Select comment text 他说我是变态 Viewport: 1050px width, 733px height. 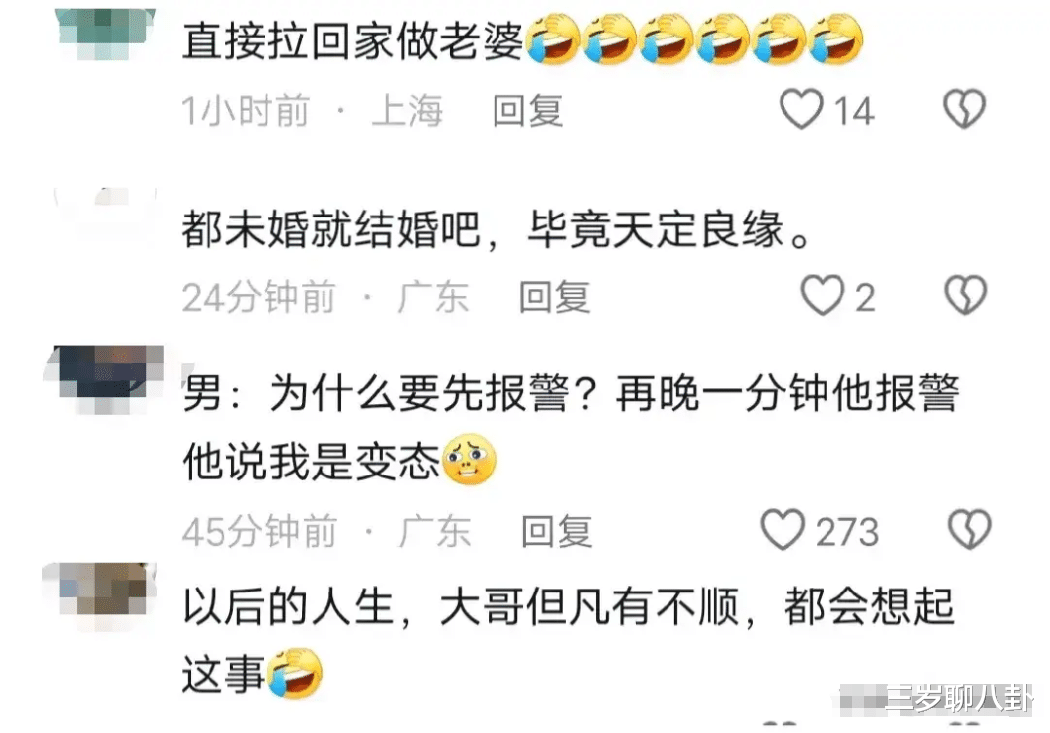[310, 461]
